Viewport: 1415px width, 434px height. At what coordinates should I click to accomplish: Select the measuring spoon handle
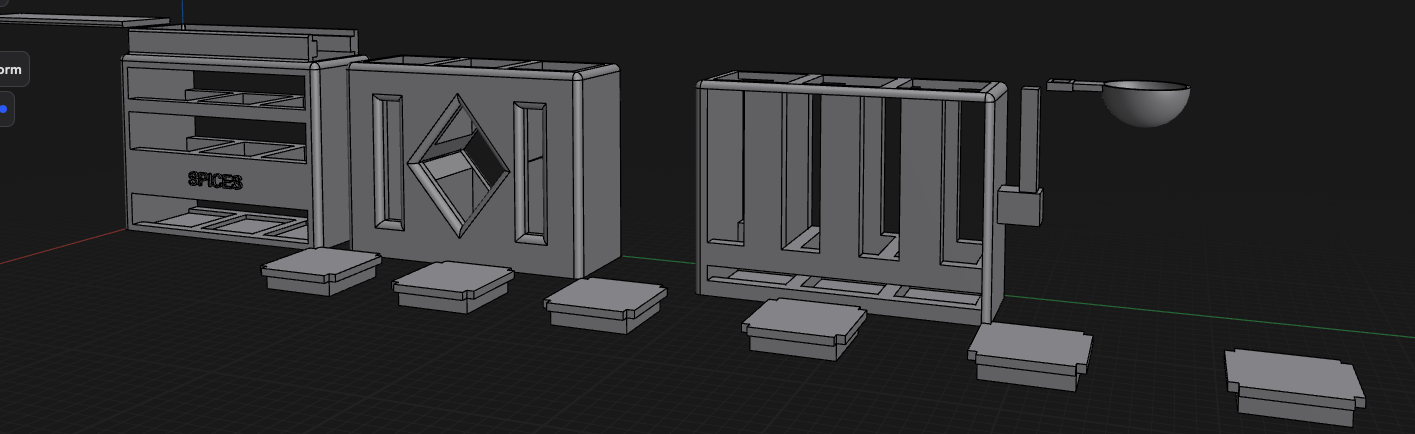pyautogui.click(x=1075, y=87)
